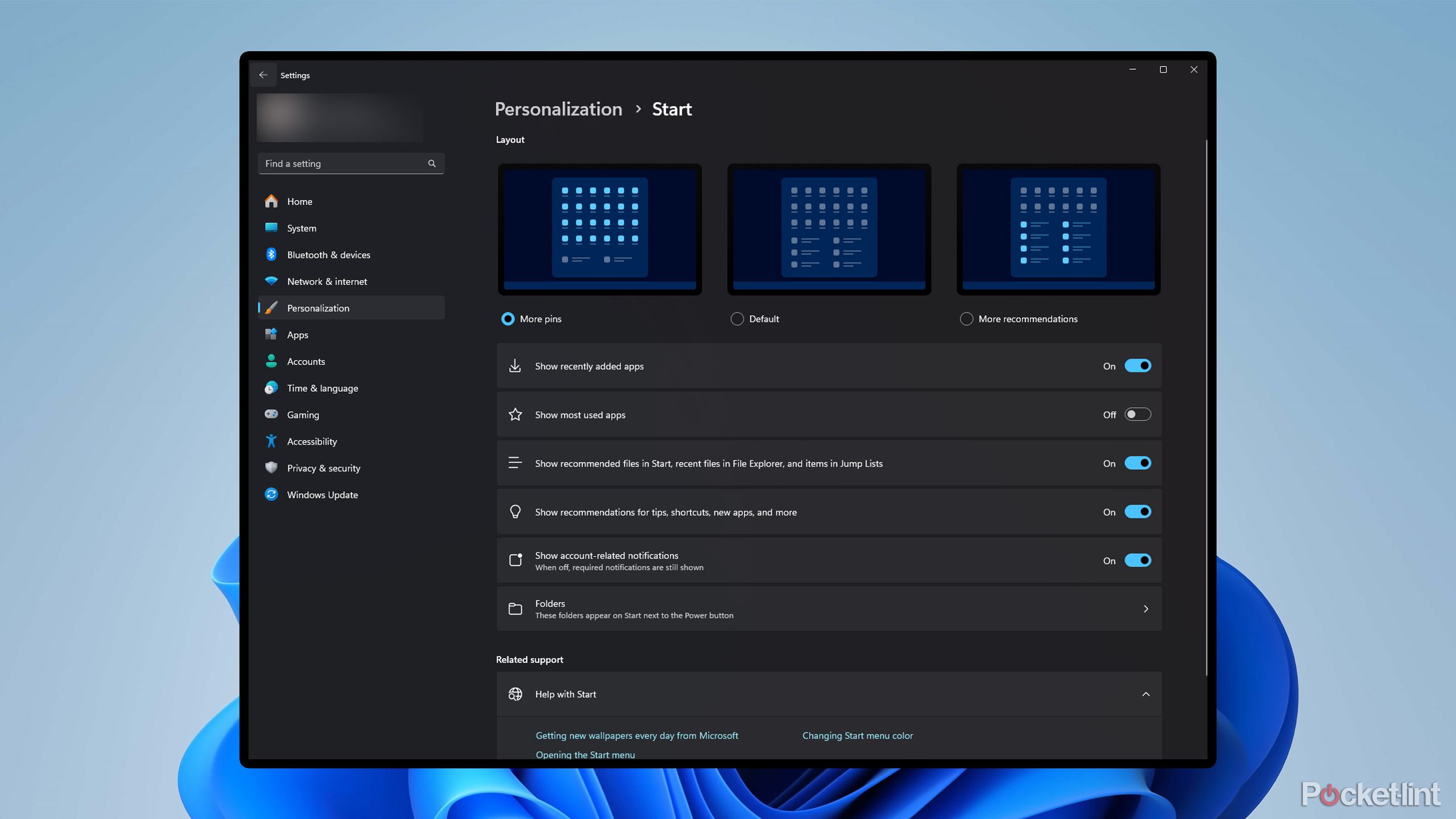This screenshot has width=1456, height=819.
Task: Go to Windows Update page
Action: (x=351, y=494)
